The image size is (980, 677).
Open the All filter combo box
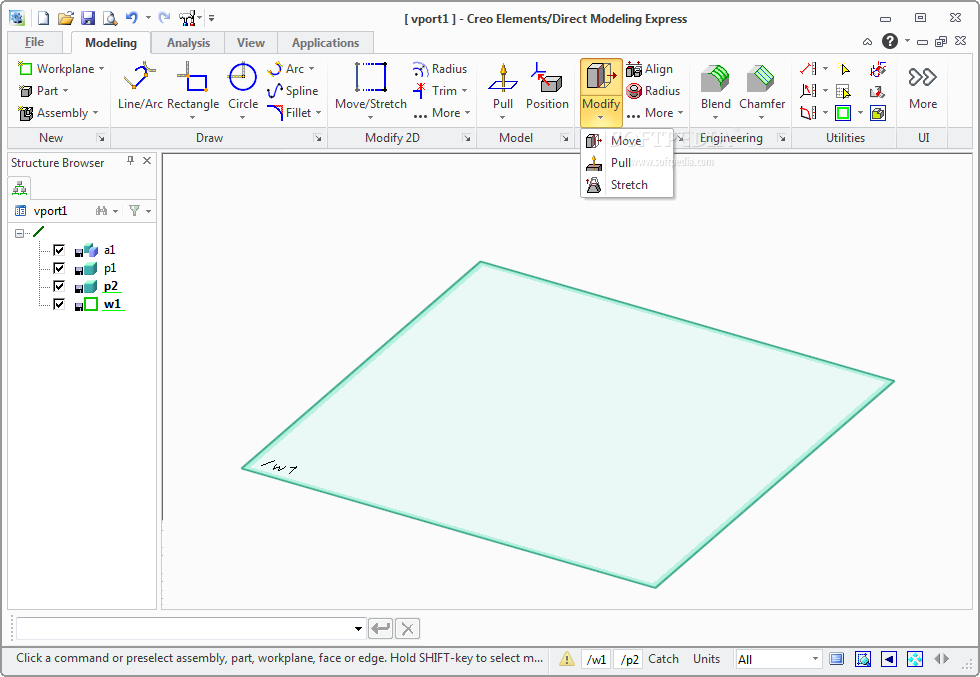click(x=778, y=659)
